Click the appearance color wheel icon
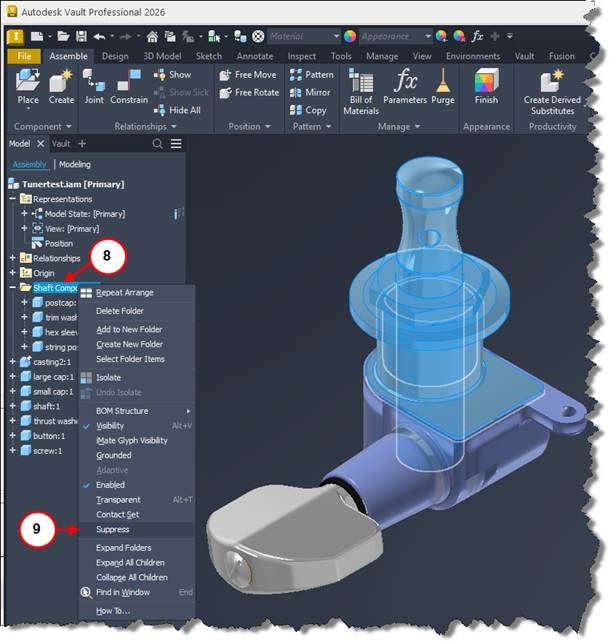The width and height of the screenshot is (609, 641). (349, 37)
